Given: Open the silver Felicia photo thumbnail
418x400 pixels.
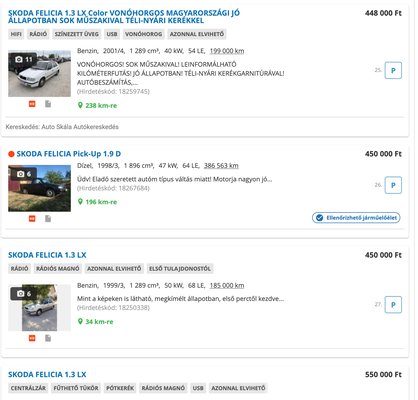Looking at the screenshot, I should tap(39, 308).
